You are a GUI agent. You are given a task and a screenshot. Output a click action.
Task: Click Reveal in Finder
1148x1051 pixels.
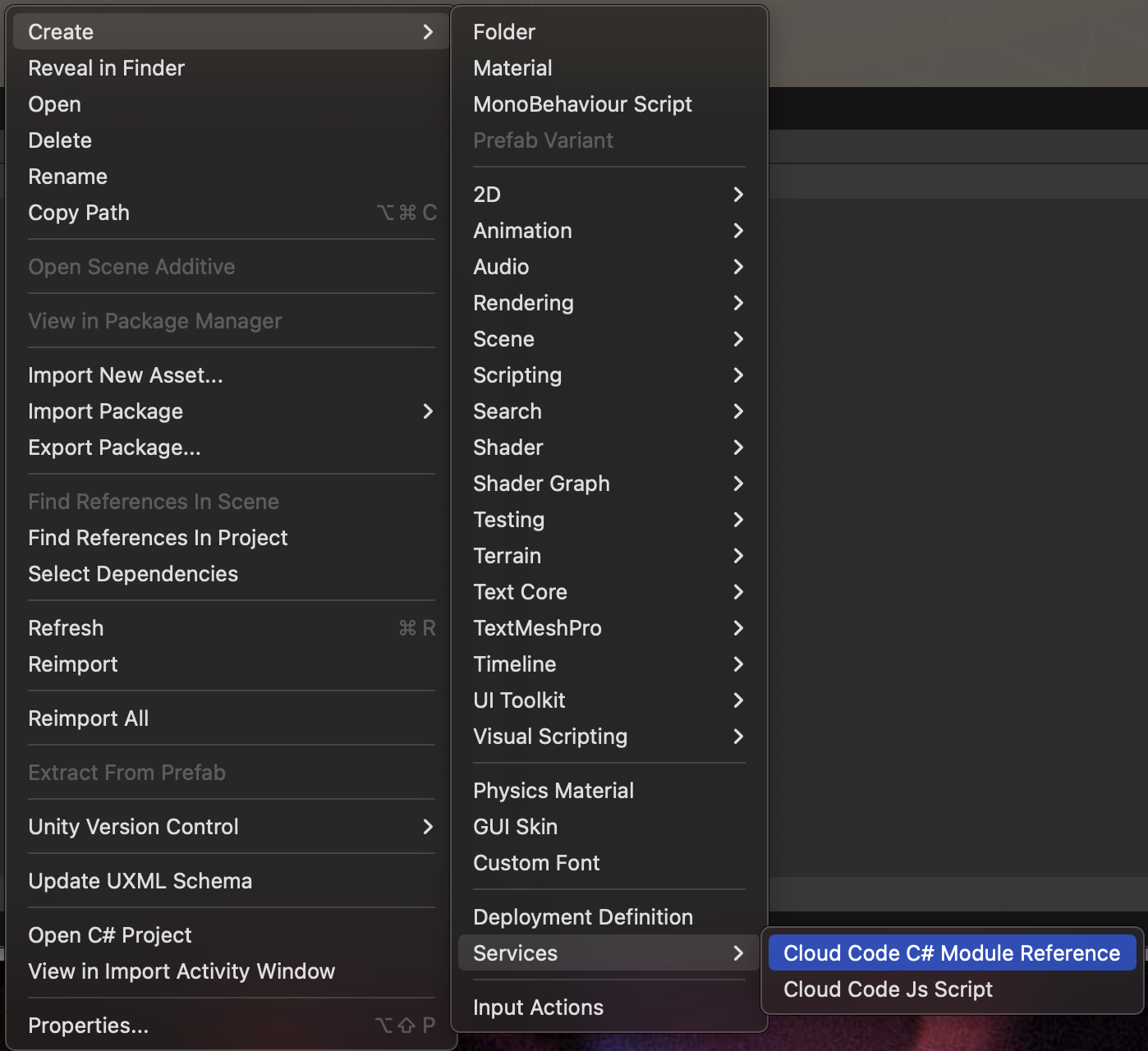coord(107,68)
